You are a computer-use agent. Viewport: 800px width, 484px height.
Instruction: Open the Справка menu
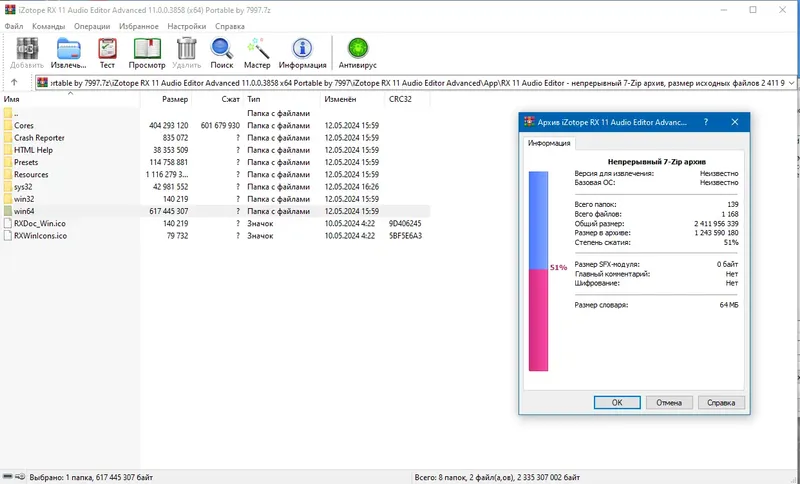pyautogui.click(x=230, y=26)
